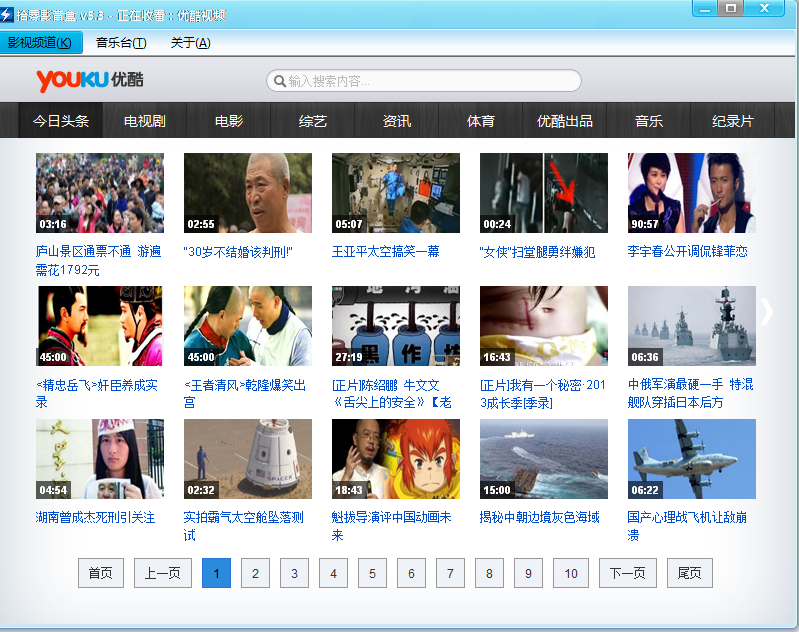799x632 pixels.
Task: Select the 电影 navigation tab
Action: (229, 121)
